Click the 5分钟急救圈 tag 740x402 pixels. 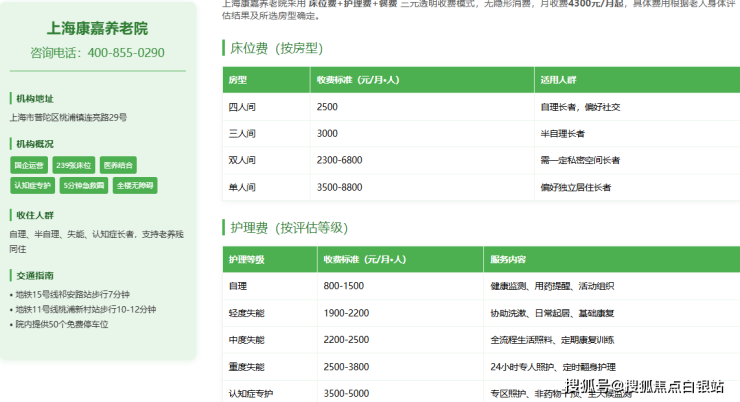click(x=84, y=185)
